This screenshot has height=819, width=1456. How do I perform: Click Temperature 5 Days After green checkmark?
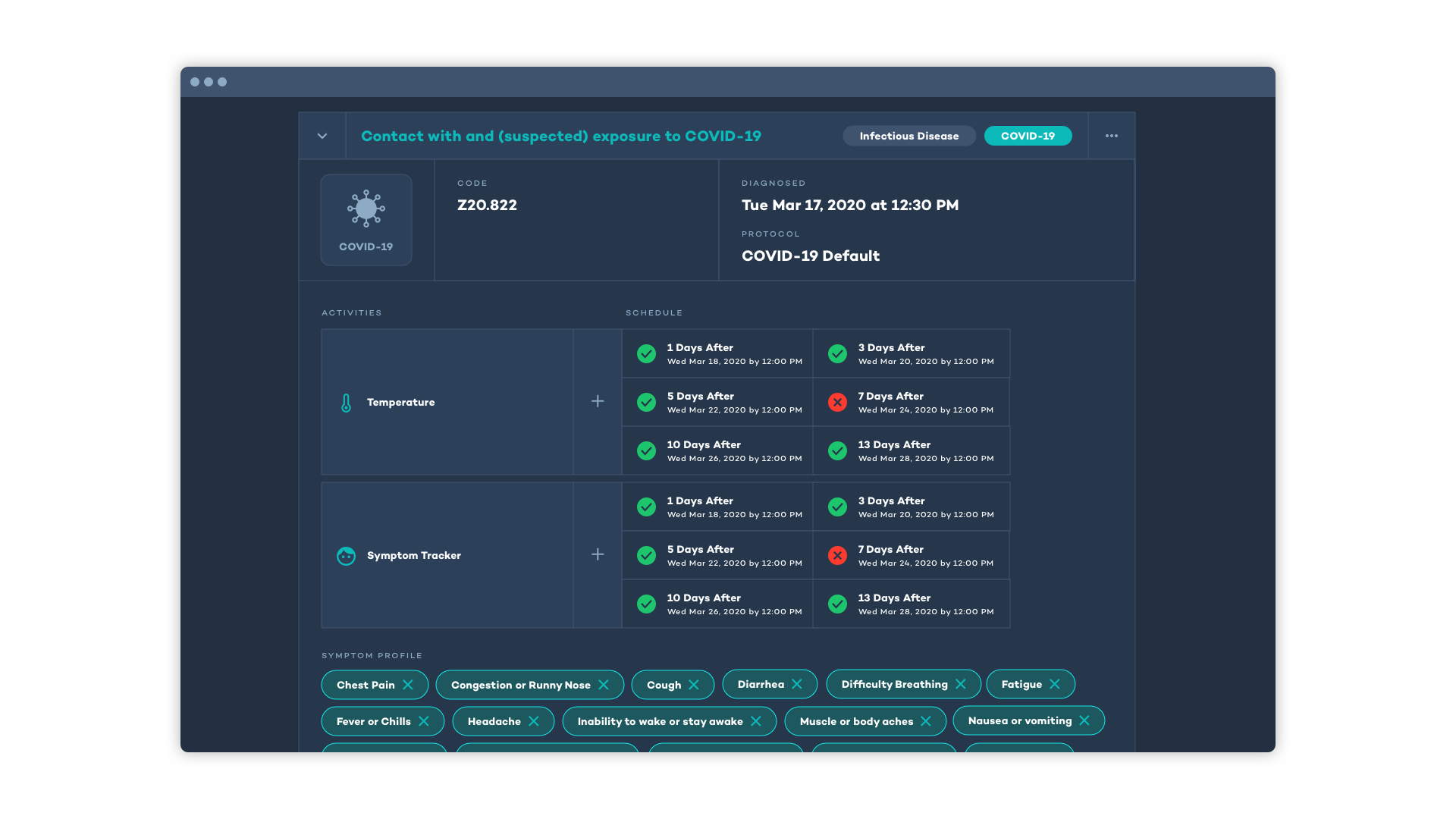click(x=646, y=403)
